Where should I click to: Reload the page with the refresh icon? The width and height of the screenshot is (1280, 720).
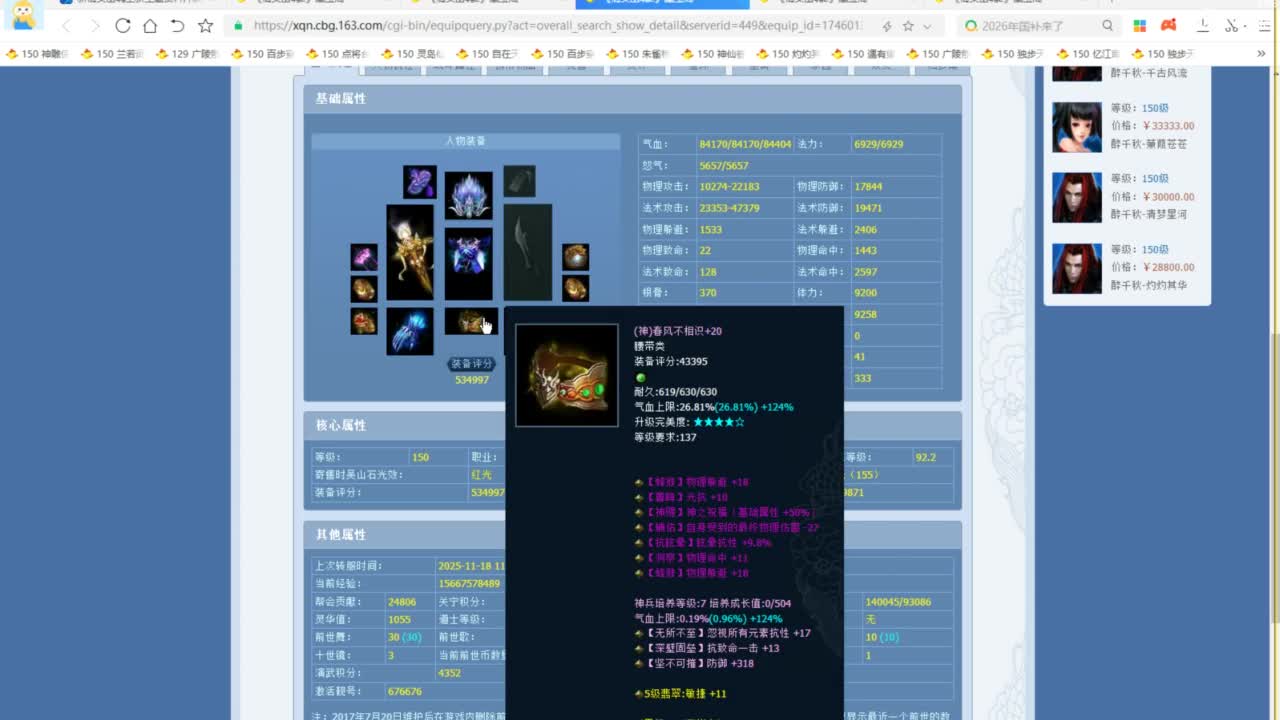point(122,26)
